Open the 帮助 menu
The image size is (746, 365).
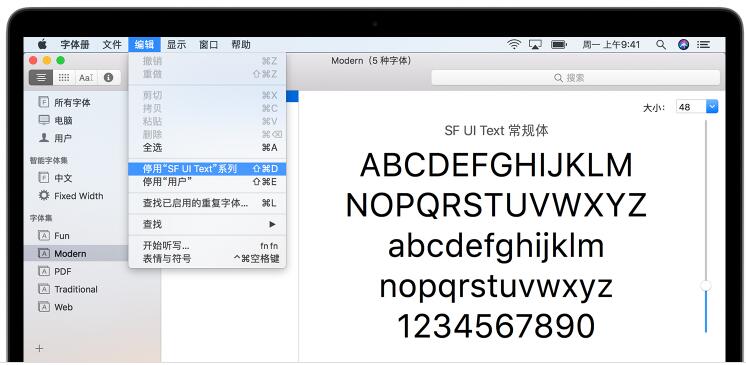[241, 45]
